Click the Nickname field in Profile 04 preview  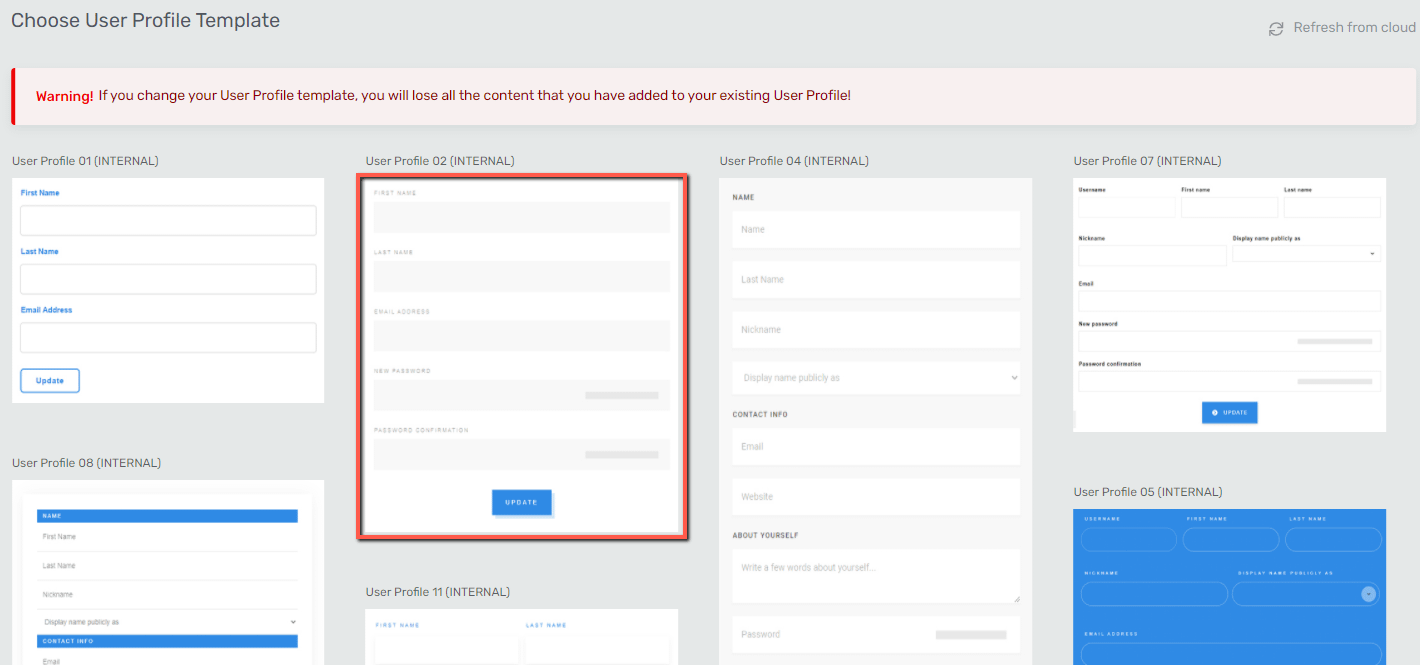click(x=876, y=329)
